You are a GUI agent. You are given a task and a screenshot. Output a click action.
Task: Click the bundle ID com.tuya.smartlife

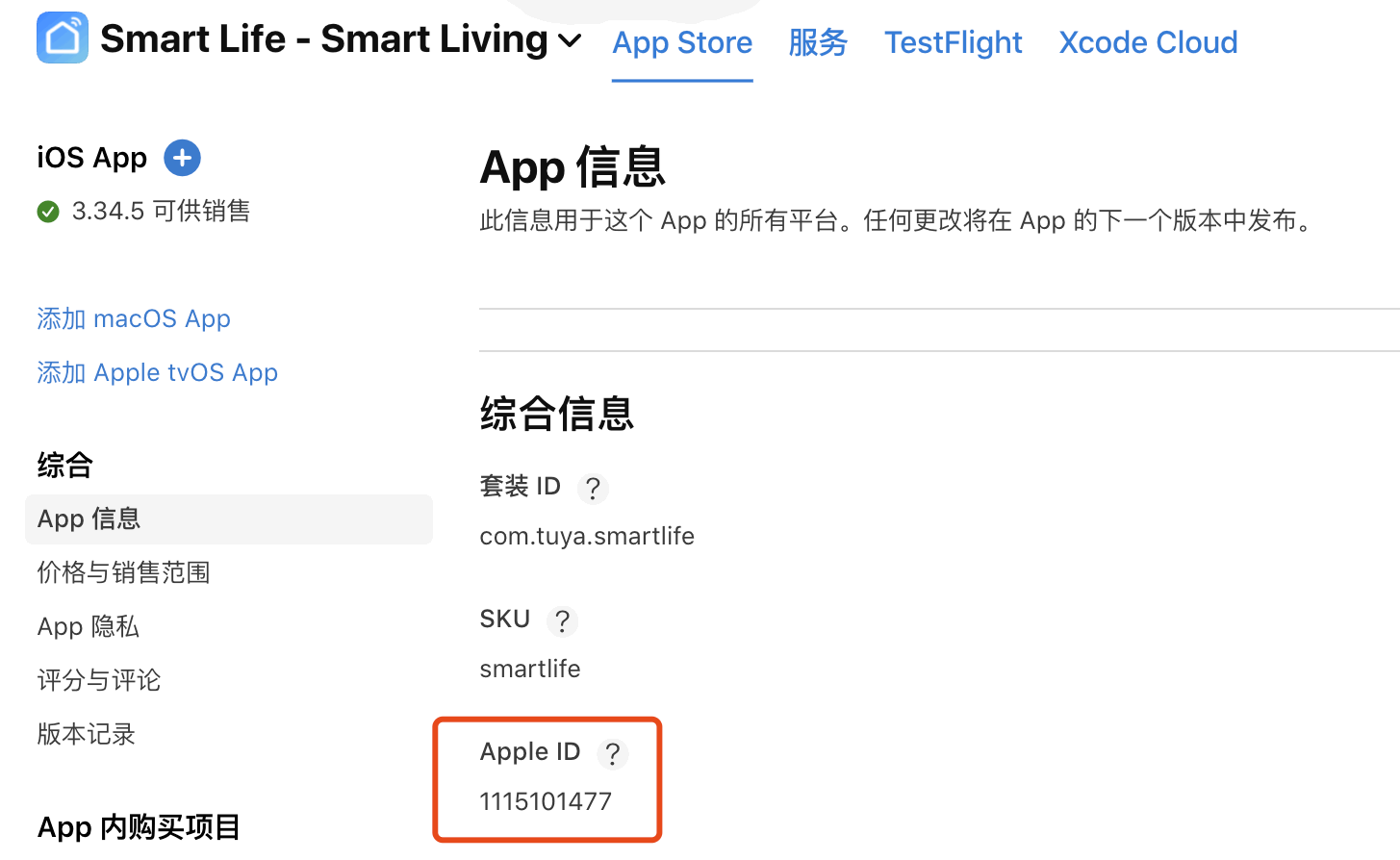tap(587, 536)
